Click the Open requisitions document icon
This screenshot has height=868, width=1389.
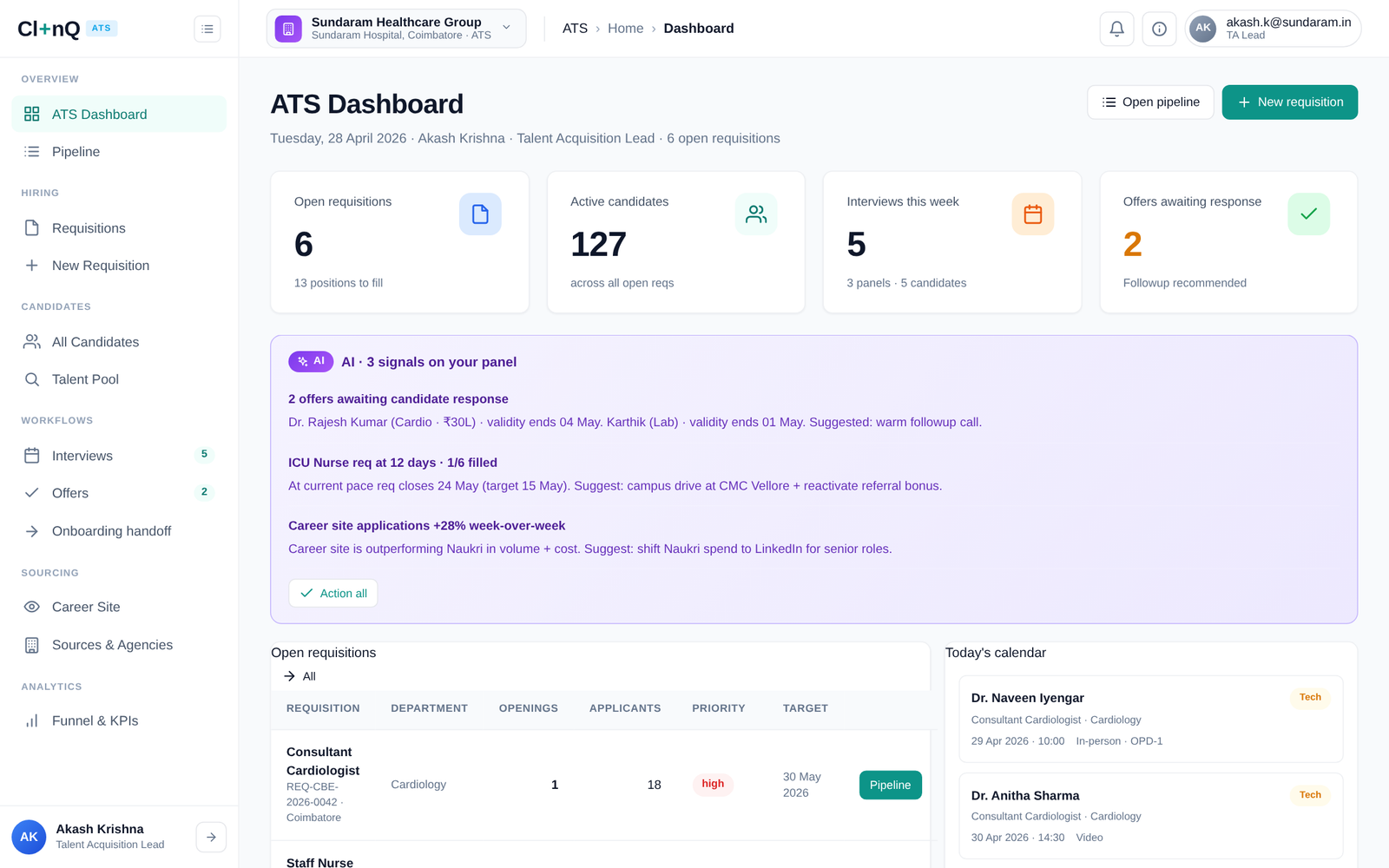coord(480,214)
